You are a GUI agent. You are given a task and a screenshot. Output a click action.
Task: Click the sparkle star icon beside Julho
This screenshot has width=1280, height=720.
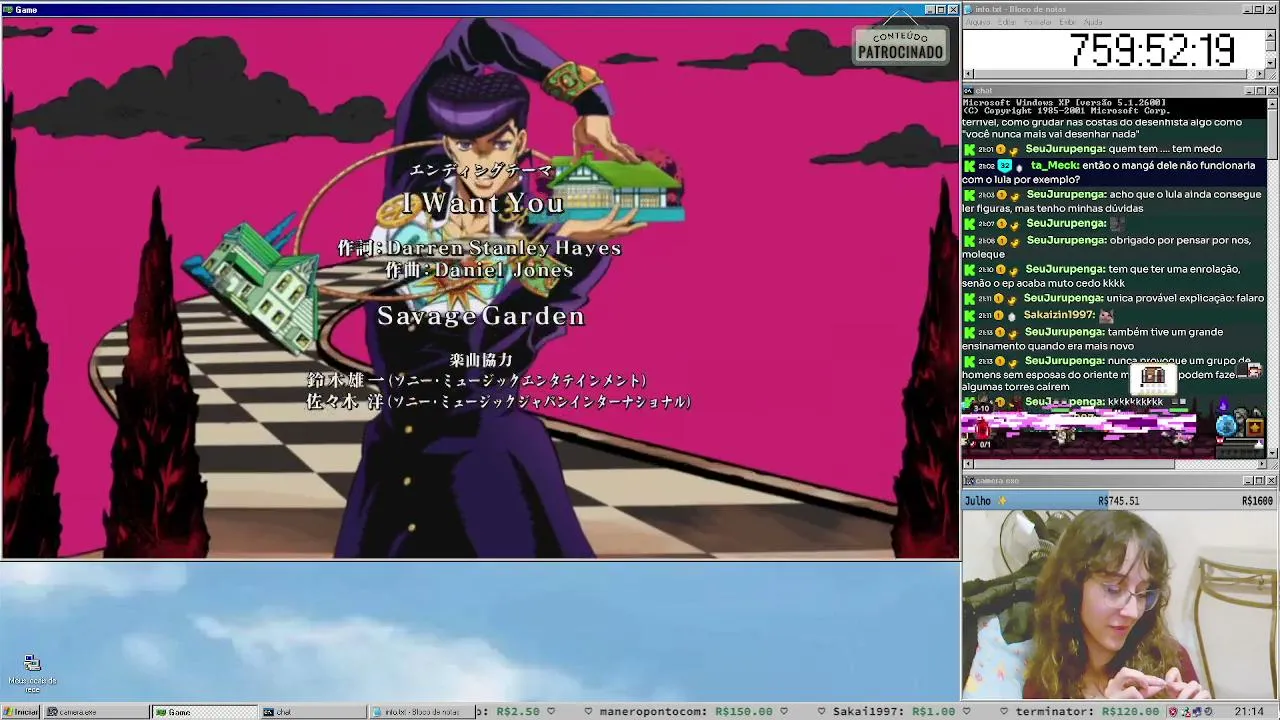coord(1003,501)
